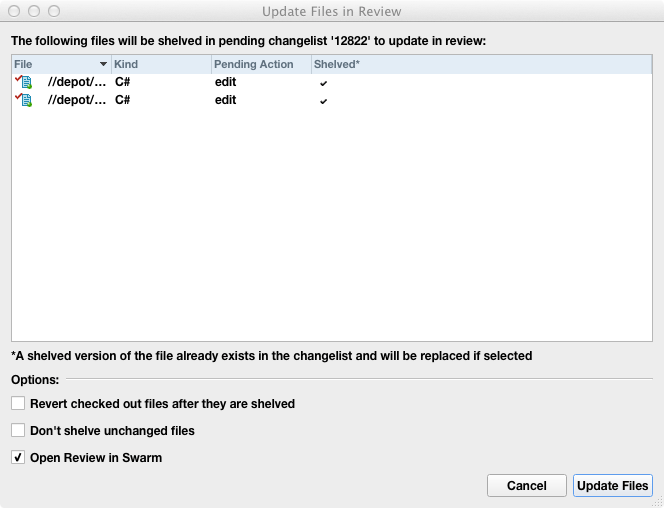Screen dimensions: 664x508
Task: Select the second //depot file row
Action: [x=77, y=100]
